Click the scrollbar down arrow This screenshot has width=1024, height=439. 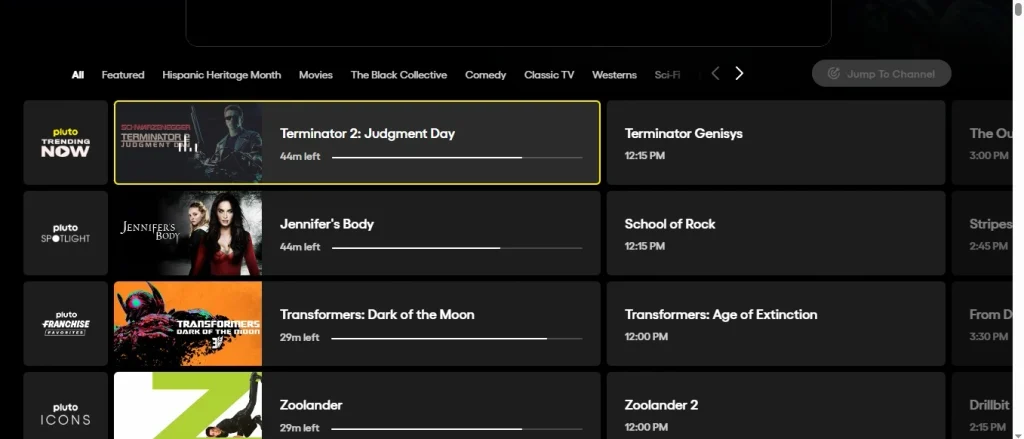(1018, 434)
